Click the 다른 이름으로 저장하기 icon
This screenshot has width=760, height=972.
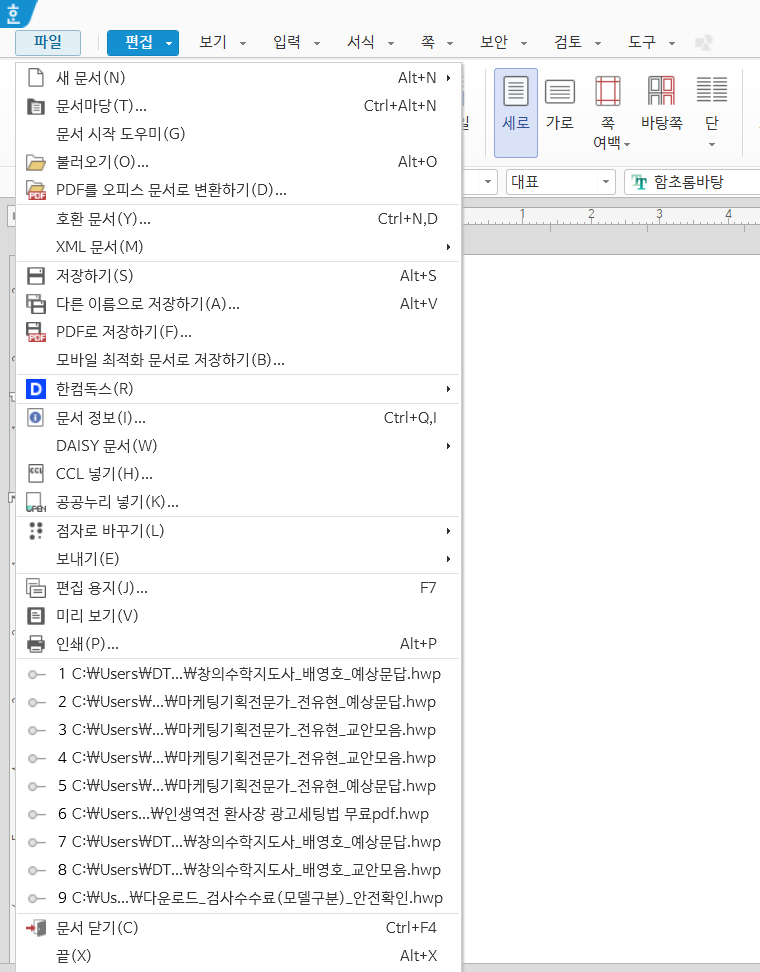[x=36, y=304]
